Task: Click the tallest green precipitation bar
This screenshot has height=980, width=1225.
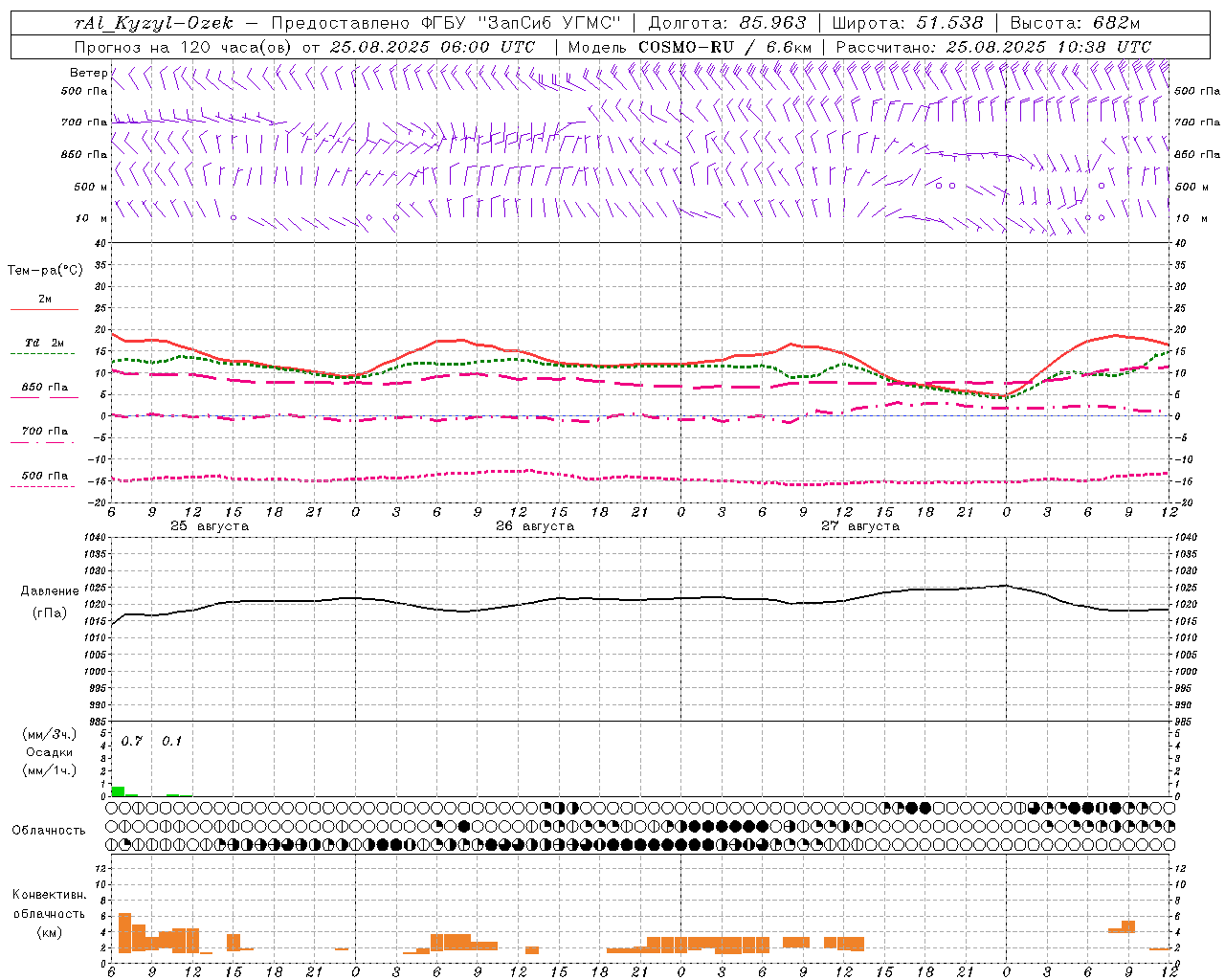Action: click(x=118, y=791)
